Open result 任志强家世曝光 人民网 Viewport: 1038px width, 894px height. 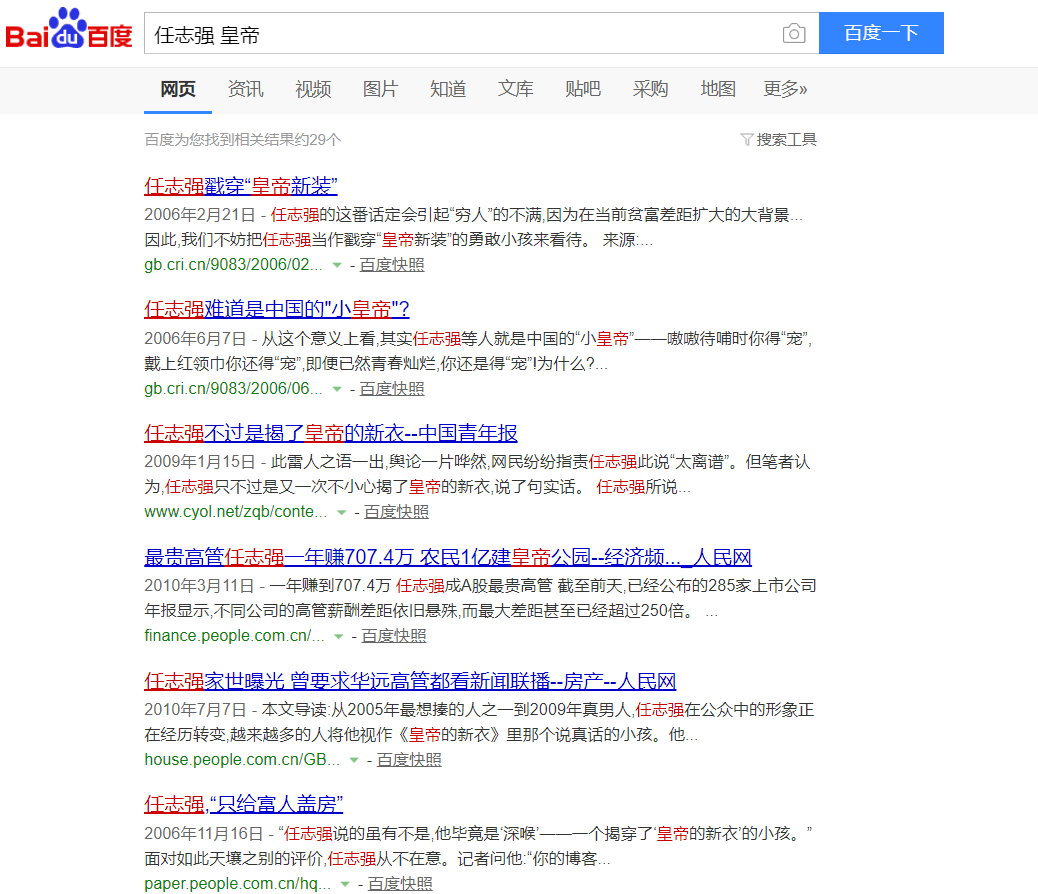click(410, 681)
